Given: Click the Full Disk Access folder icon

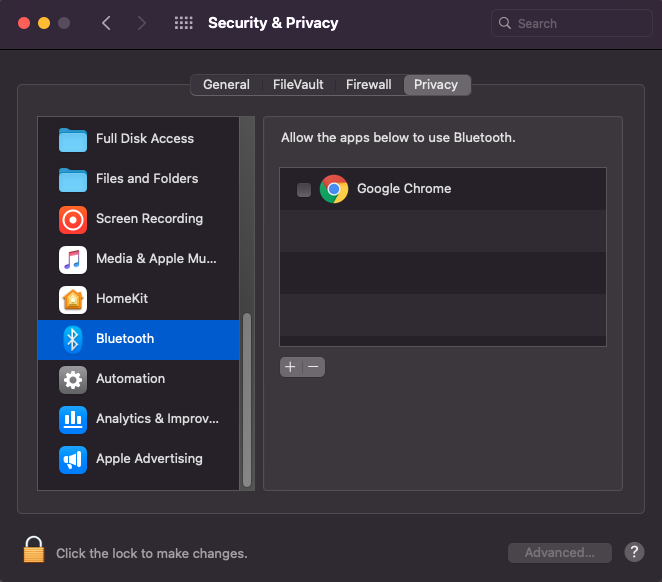Looking at the screenshot, I should pyautogui.click(x=73, y=140).
